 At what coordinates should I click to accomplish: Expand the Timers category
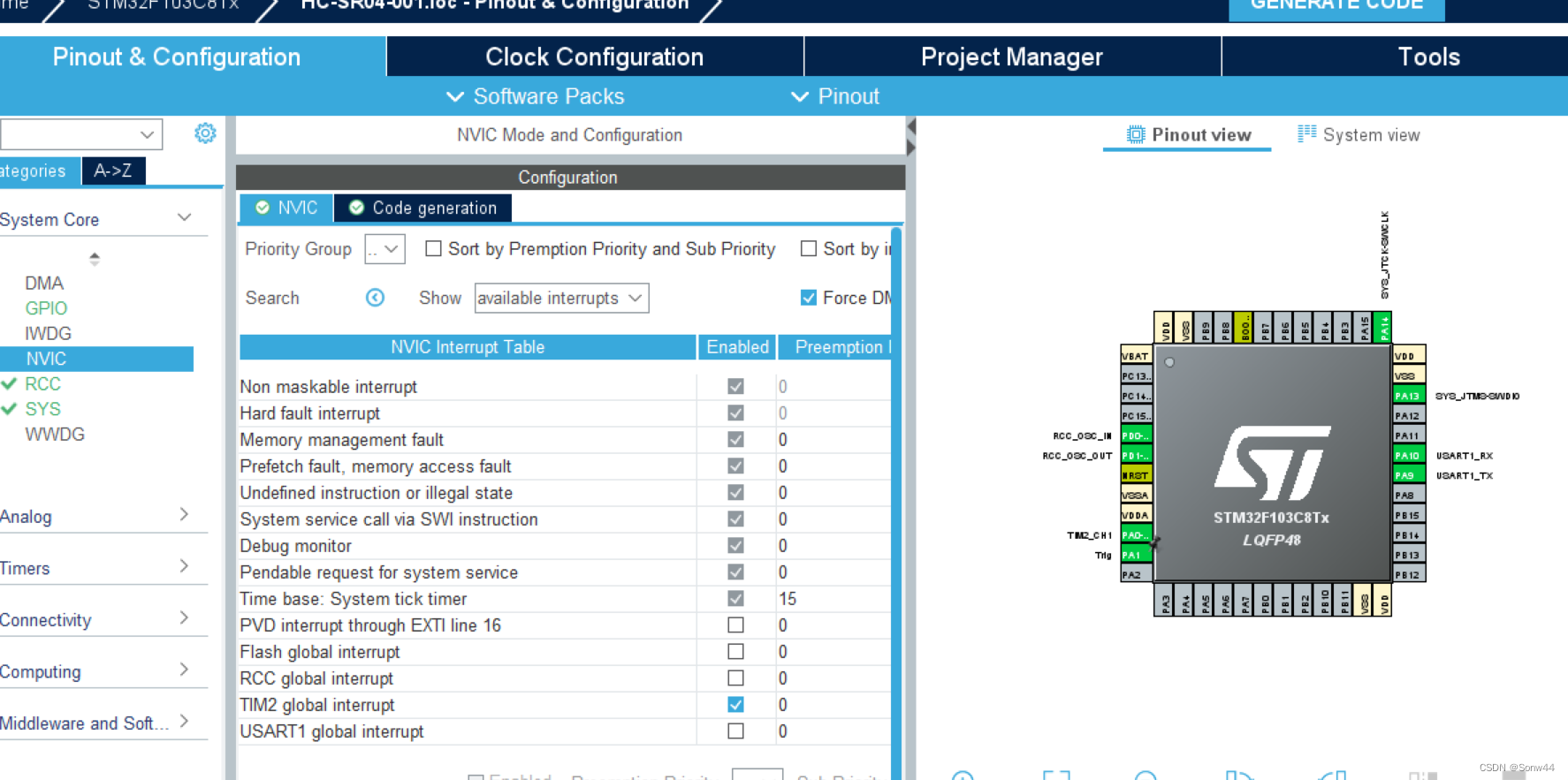(184, 566)
